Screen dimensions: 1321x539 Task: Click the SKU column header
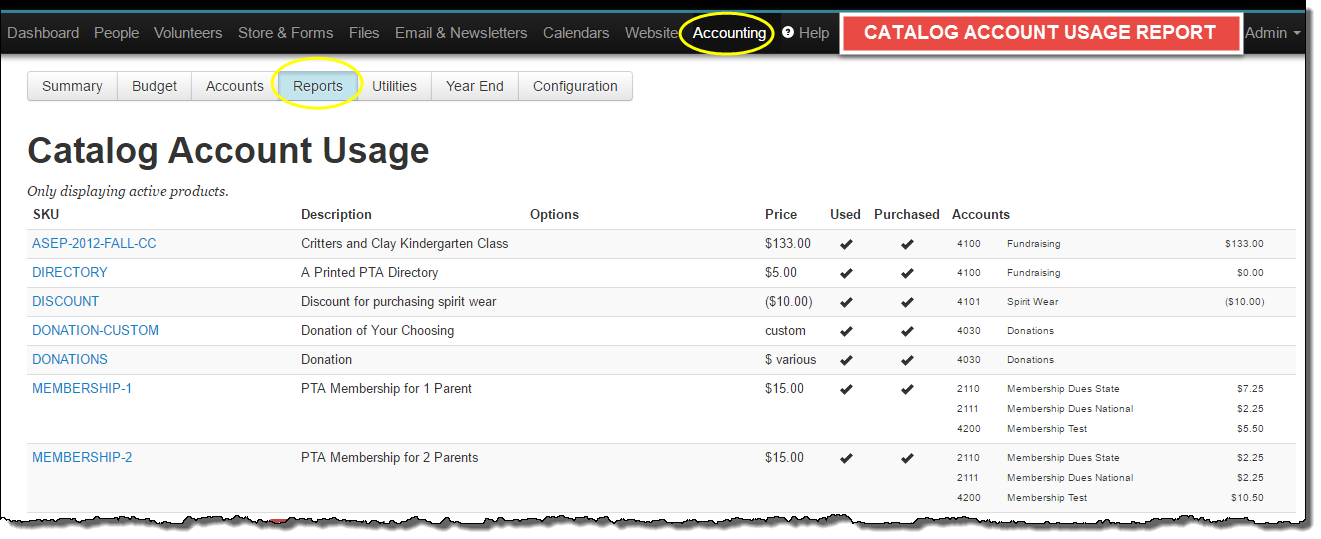[x=46, y=214]
